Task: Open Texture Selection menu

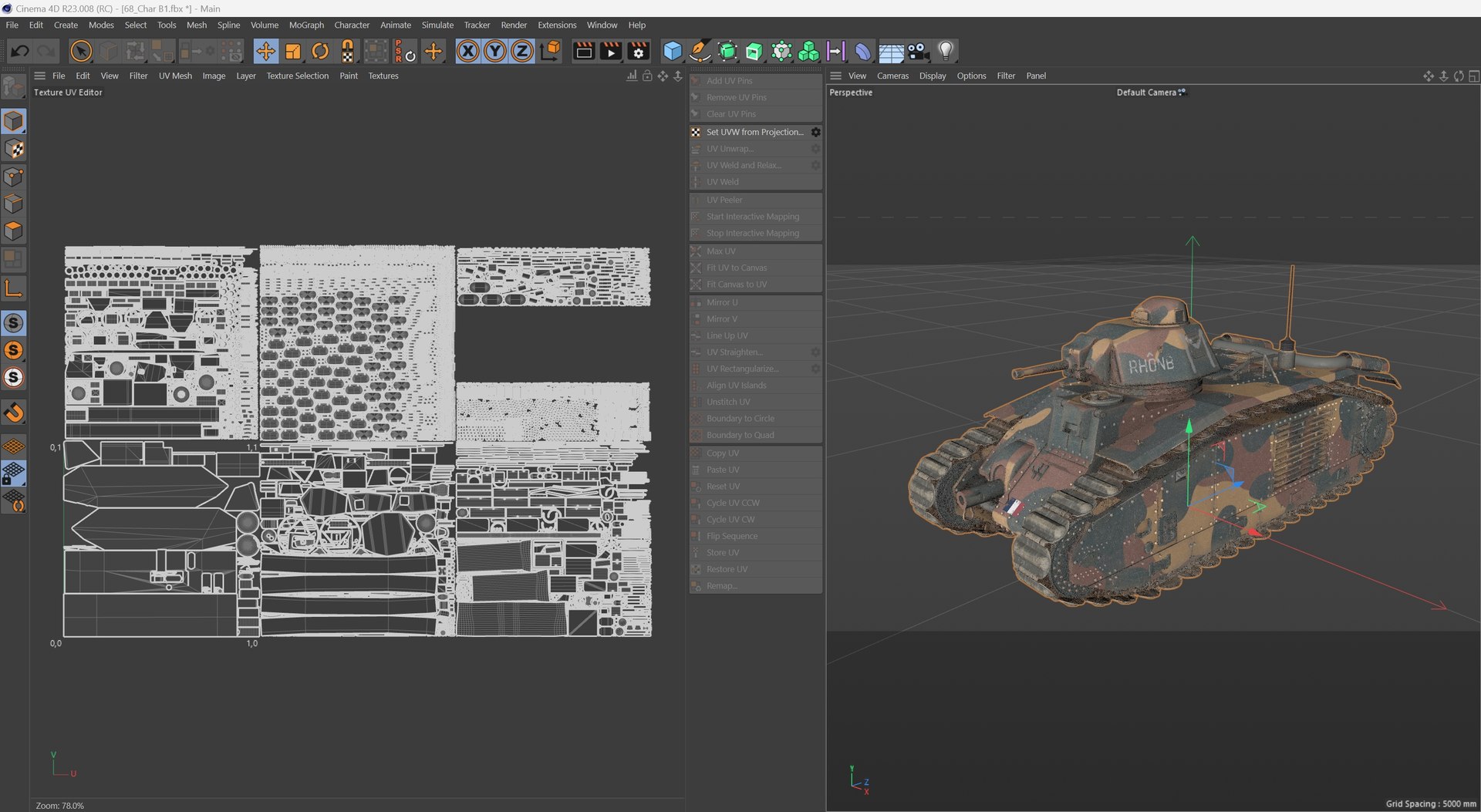Action: 297,76
